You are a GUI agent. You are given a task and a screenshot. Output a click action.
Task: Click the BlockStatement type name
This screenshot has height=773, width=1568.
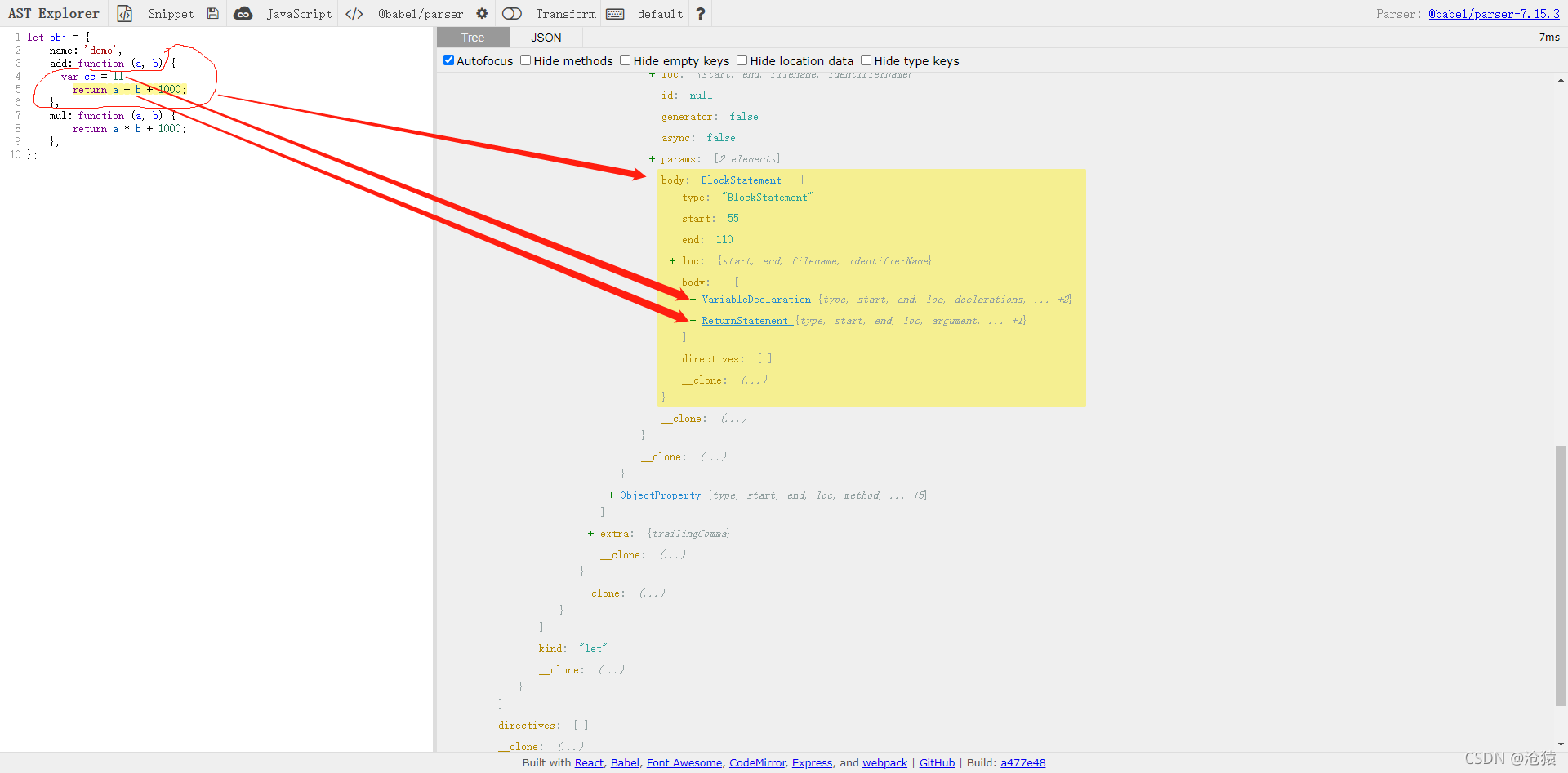(741, 180)
